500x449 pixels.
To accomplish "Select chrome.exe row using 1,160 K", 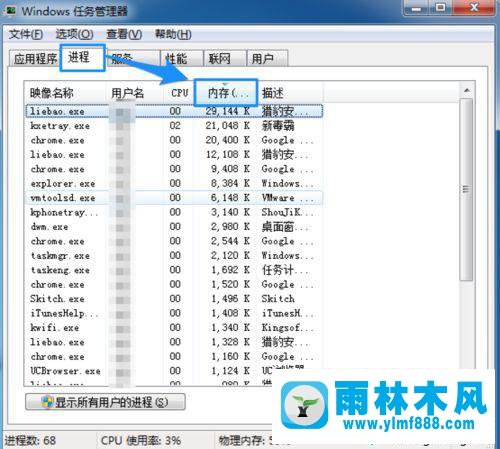I will (174, 357).
